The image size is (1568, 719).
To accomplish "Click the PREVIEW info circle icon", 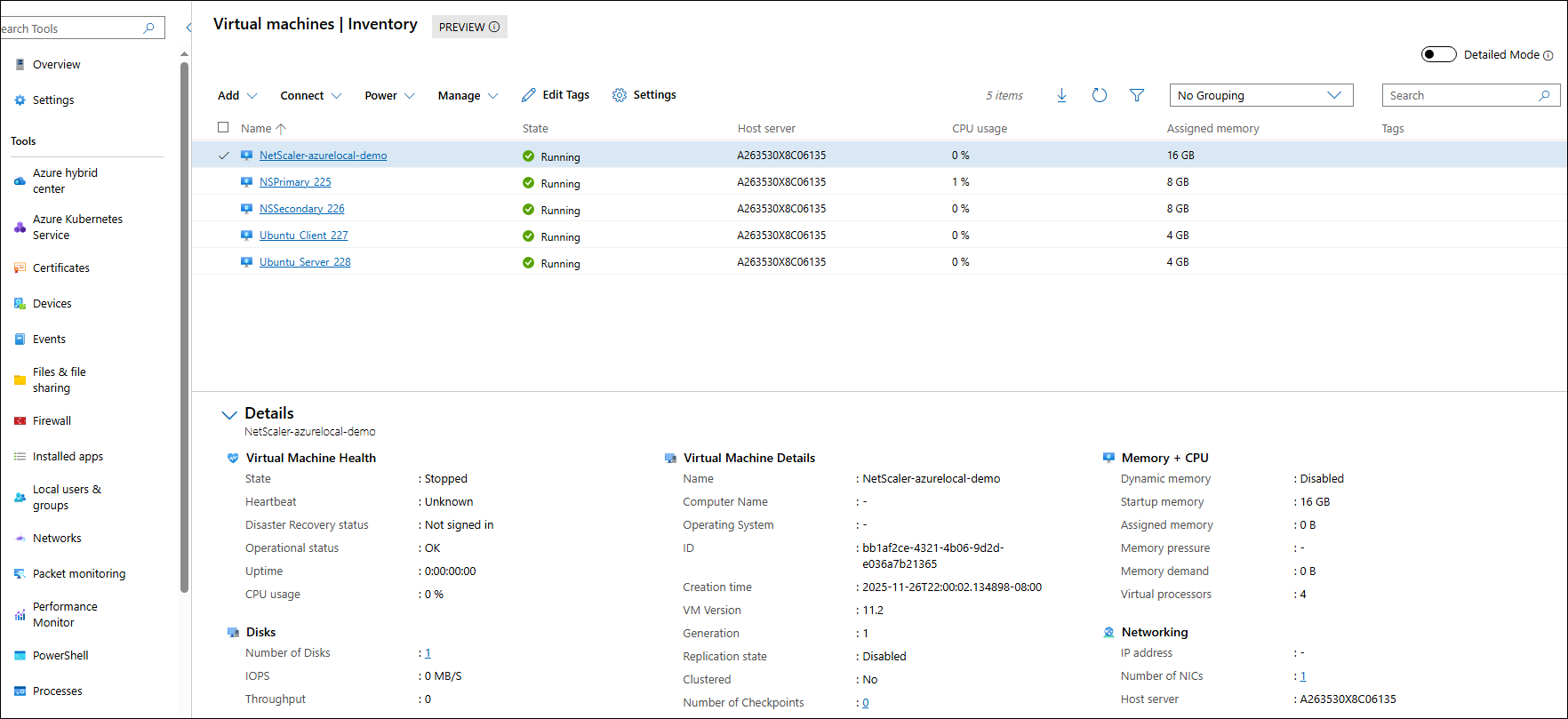I will point(494,27).
